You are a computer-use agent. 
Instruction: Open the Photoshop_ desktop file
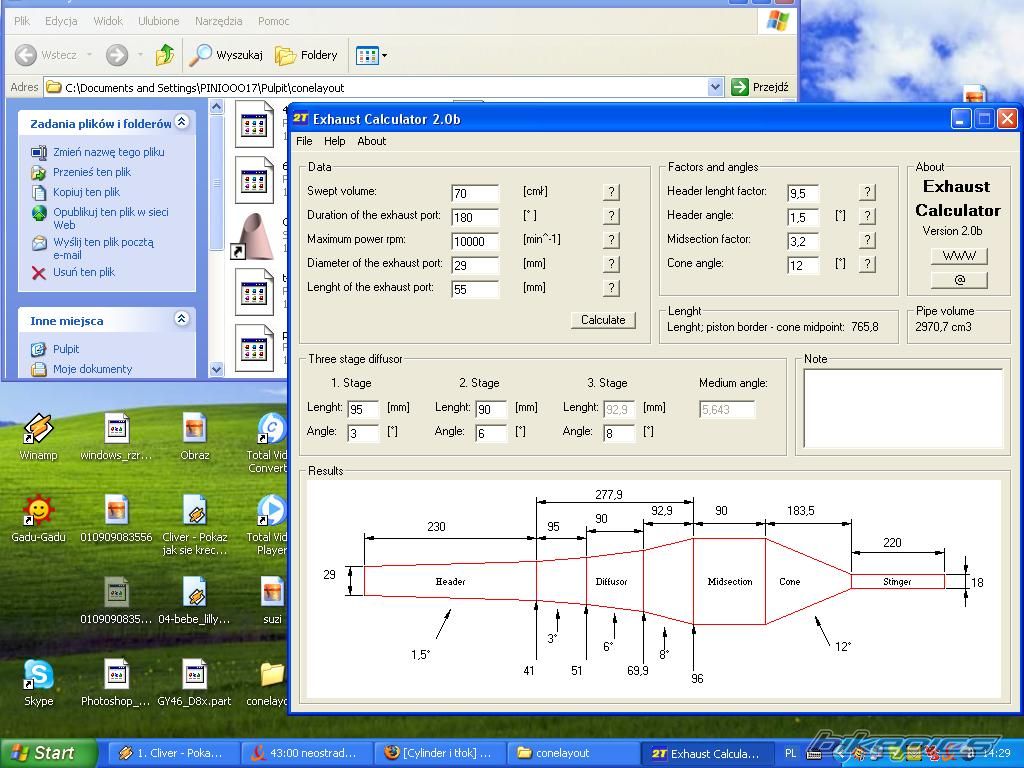(x=116, y=682)
